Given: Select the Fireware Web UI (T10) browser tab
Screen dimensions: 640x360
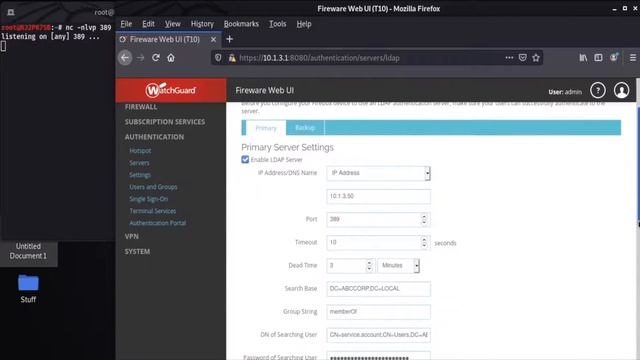Looking at the screenshot, I should (x=168, y=39).
